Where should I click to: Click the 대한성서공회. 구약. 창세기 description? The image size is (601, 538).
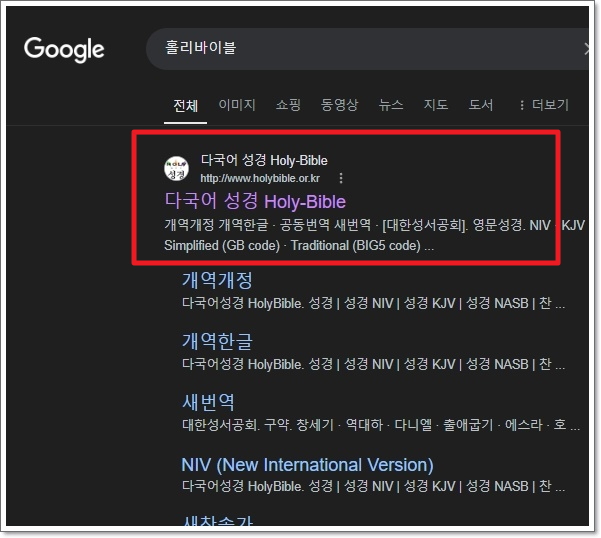(381, 425)
